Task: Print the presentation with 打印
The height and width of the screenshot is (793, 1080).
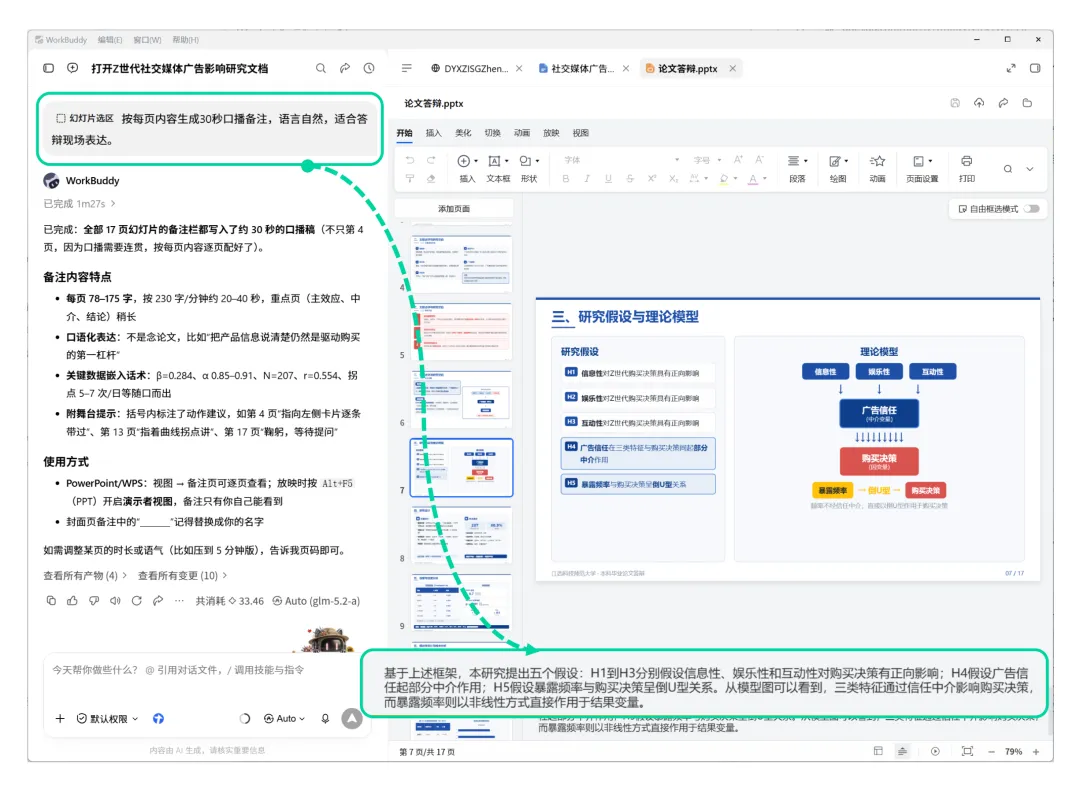Action: 966,168
